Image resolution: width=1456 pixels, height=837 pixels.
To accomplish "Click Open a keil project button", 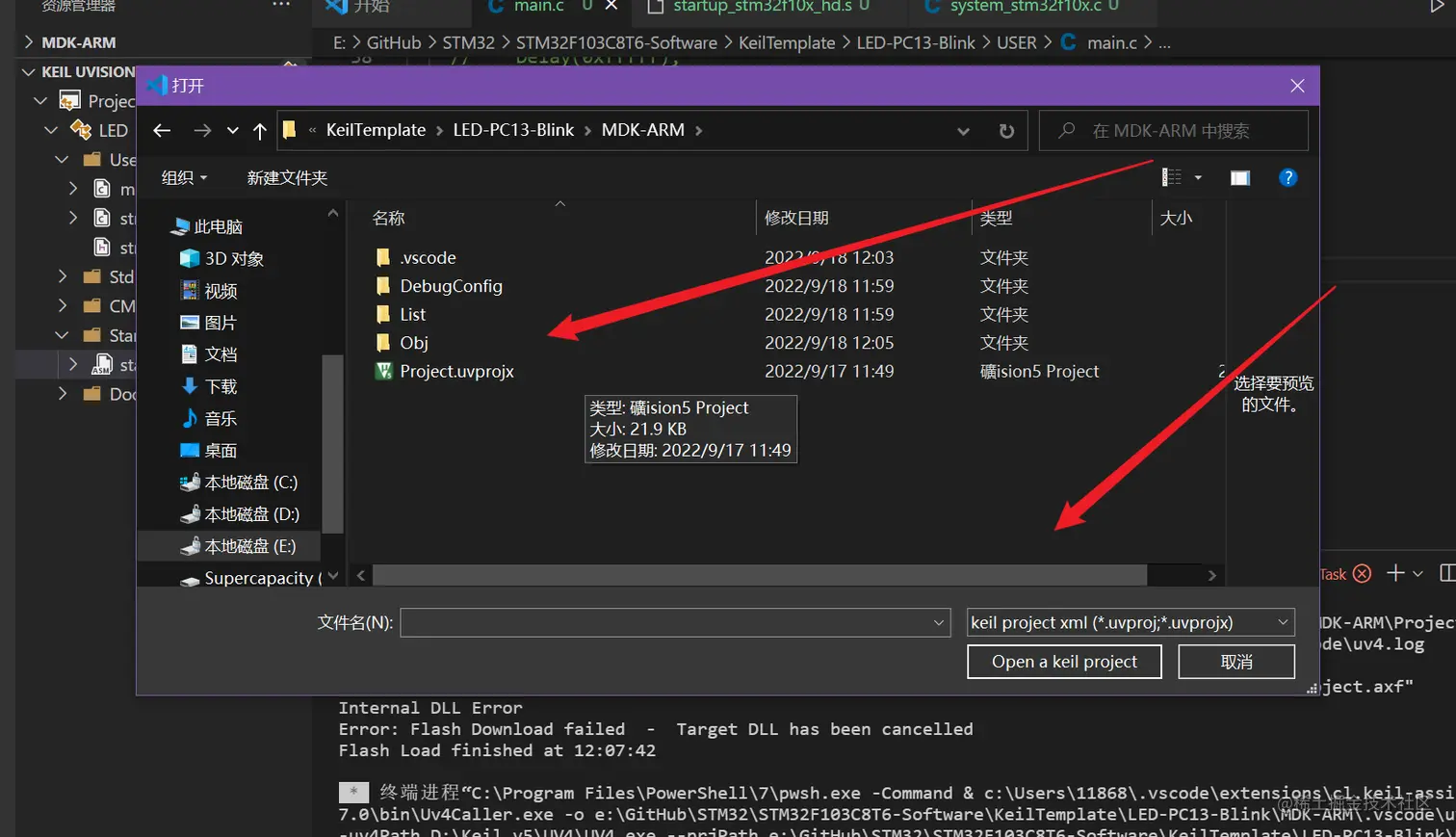I will 1064,662.
